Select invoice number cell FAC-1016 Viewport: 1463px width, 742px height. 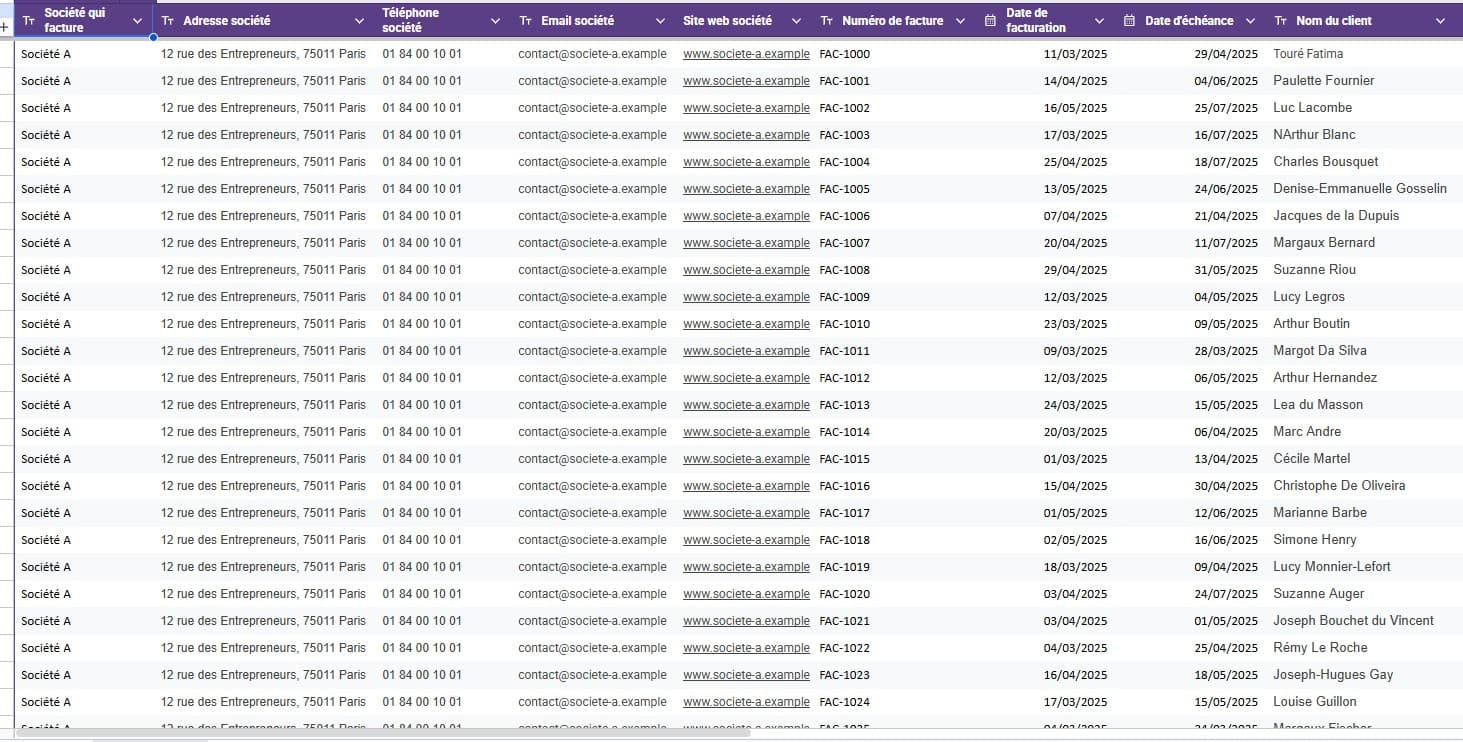[x=844, y=486]
